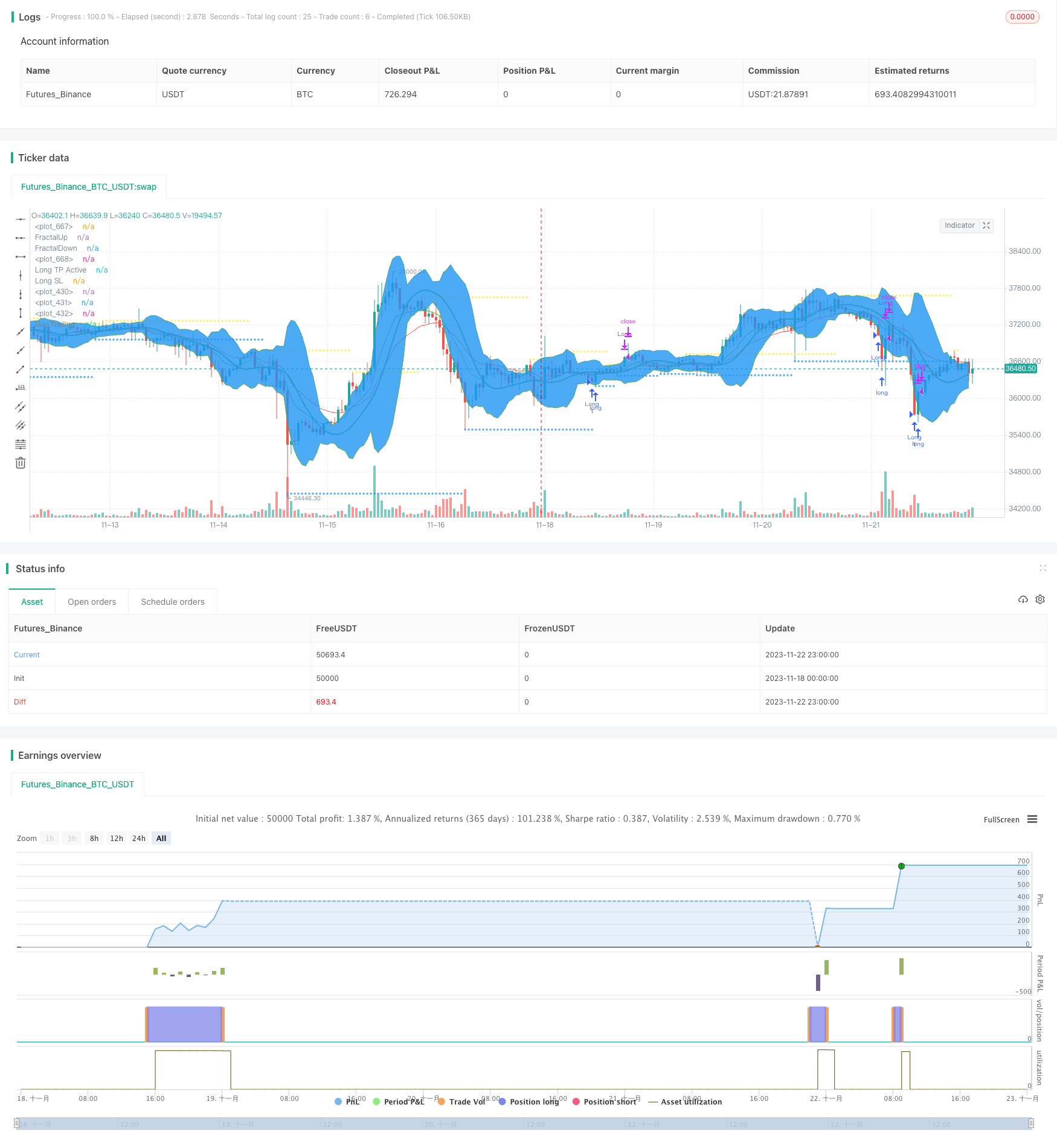
Task: Click the settings gear in Status info
Action: coord(1040,599)
